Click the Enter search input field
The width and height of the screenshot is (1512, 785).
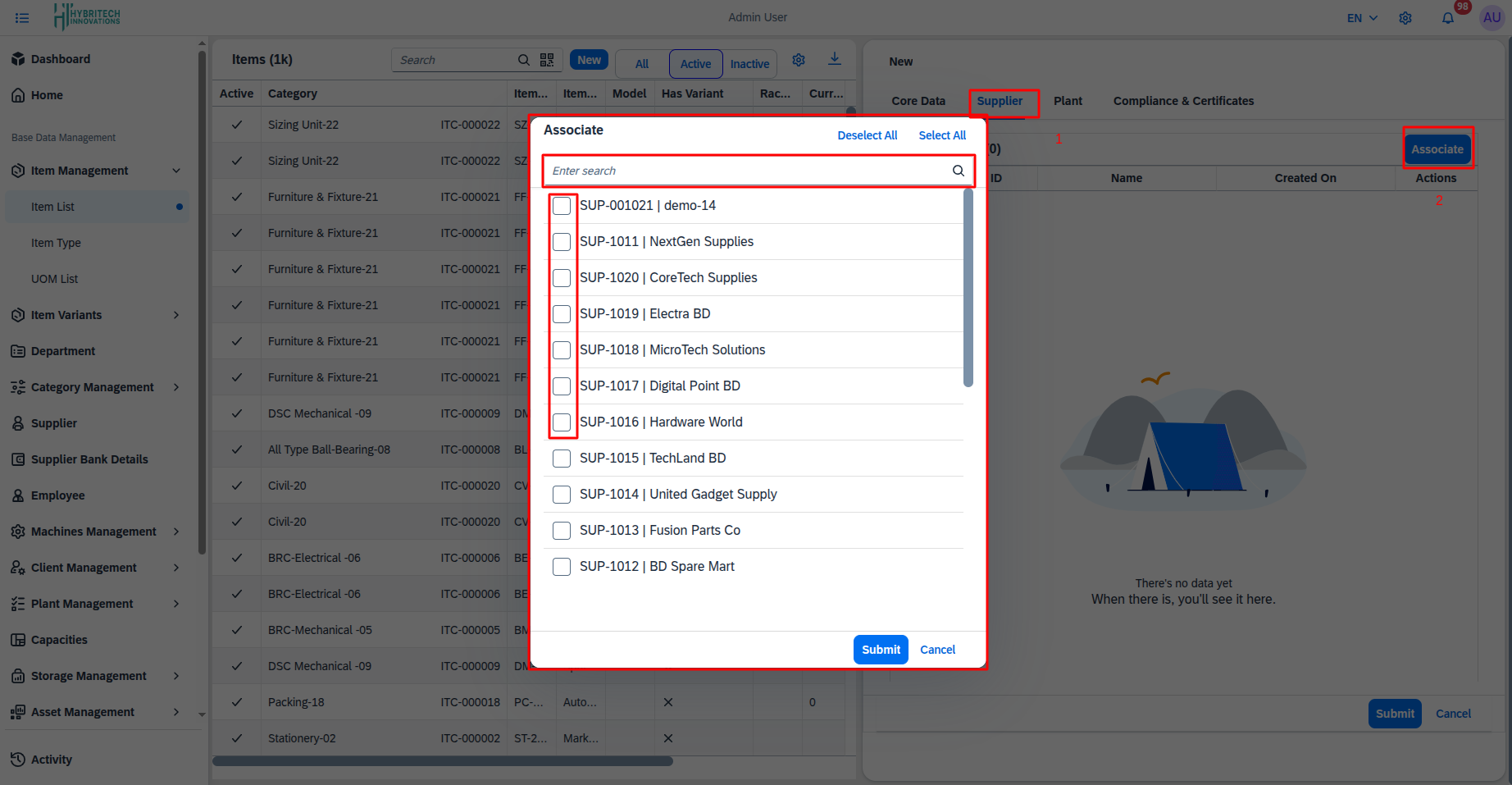click(x=746, y=171)
